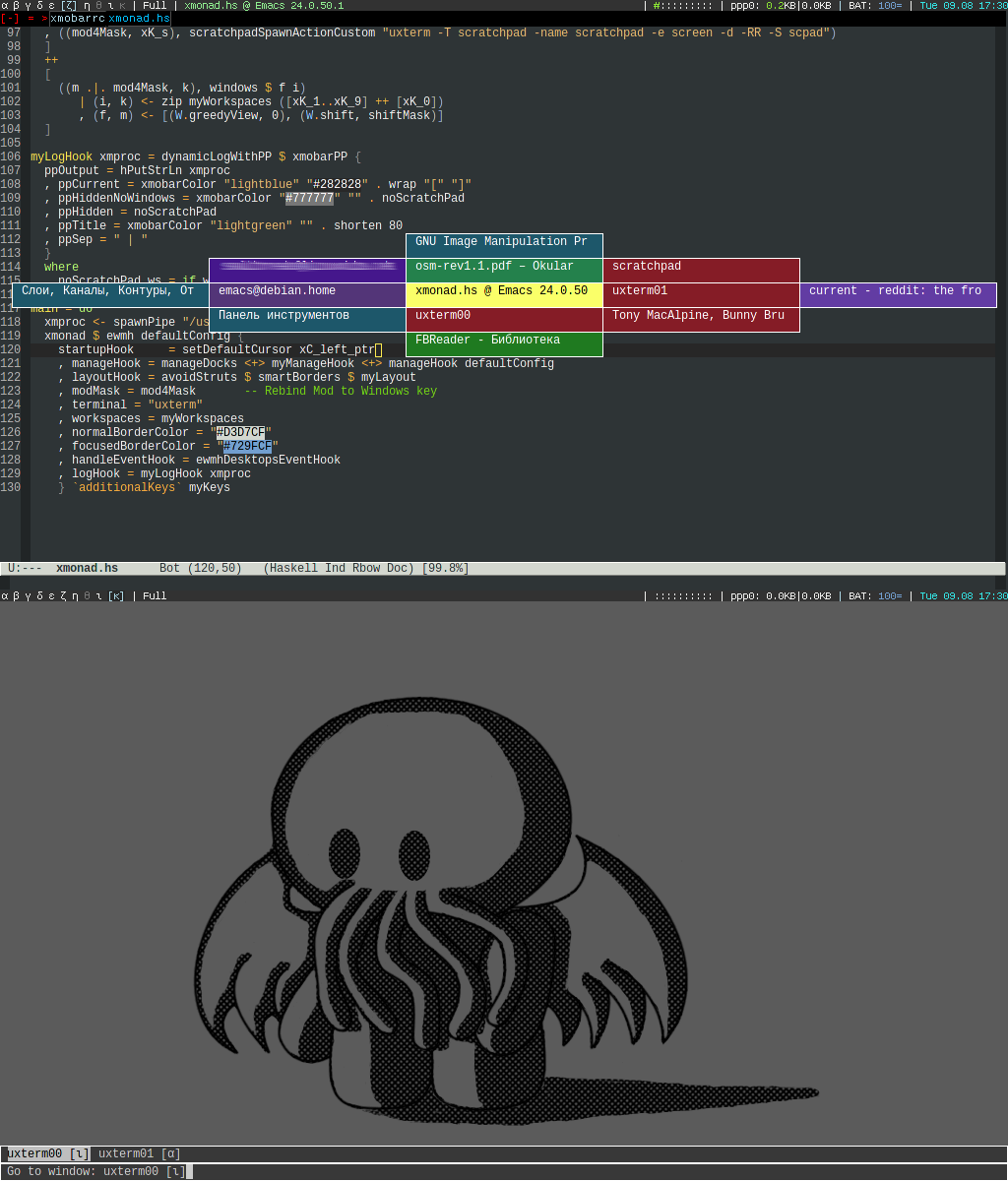Screen dimensions: 1008x1181
Task: Click the [99.8%] indicator in the mode line
Action: coord(446,568)
